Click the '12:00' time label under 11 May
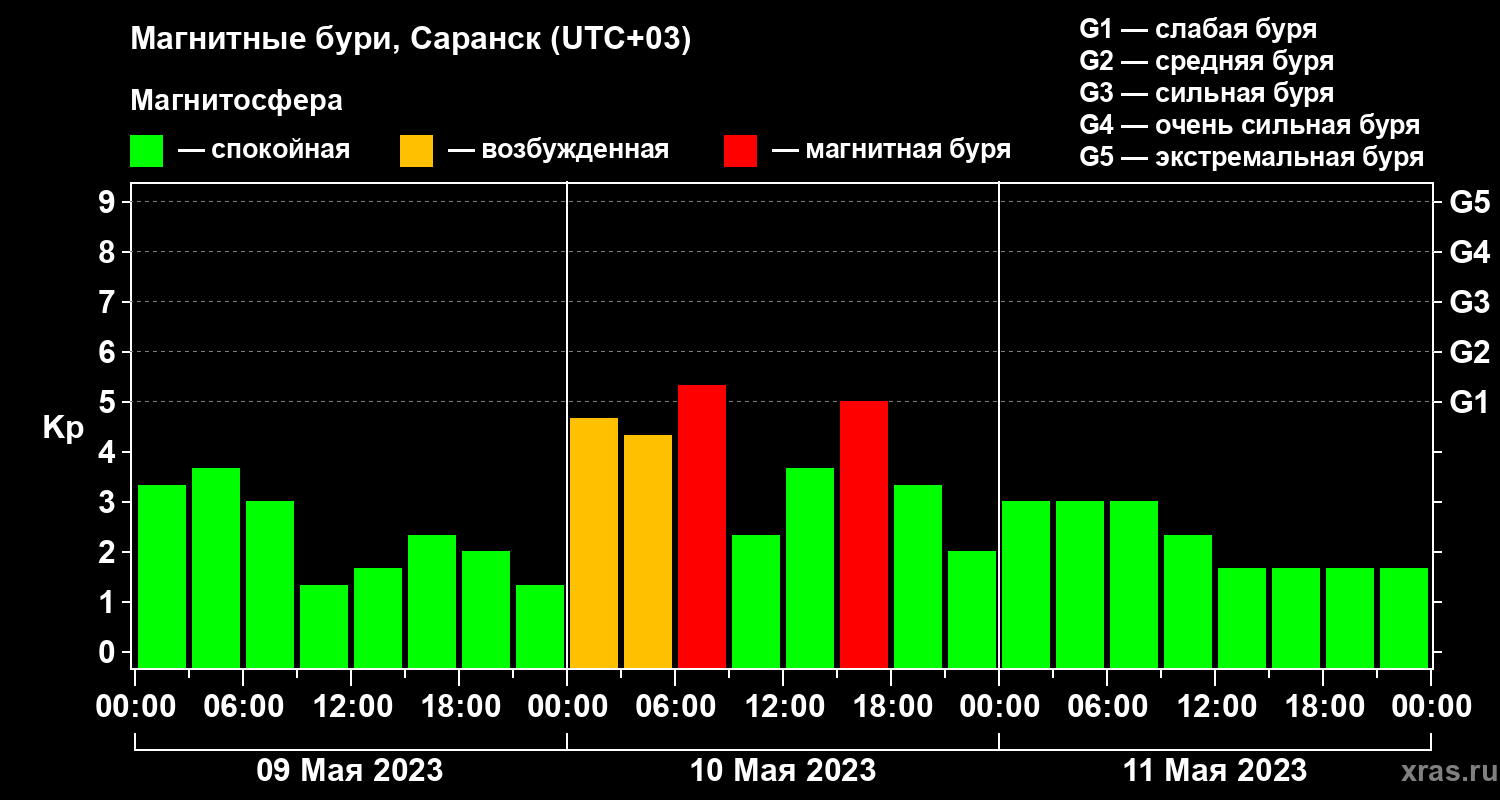1500x800 pixels. (1215, 707)
